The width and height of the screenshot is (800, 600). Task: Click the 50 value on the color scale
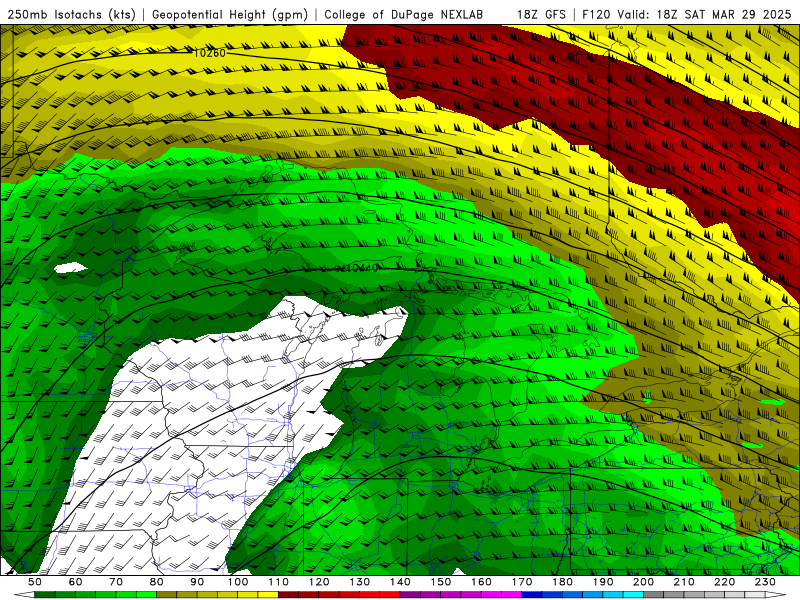click(34, 582)
